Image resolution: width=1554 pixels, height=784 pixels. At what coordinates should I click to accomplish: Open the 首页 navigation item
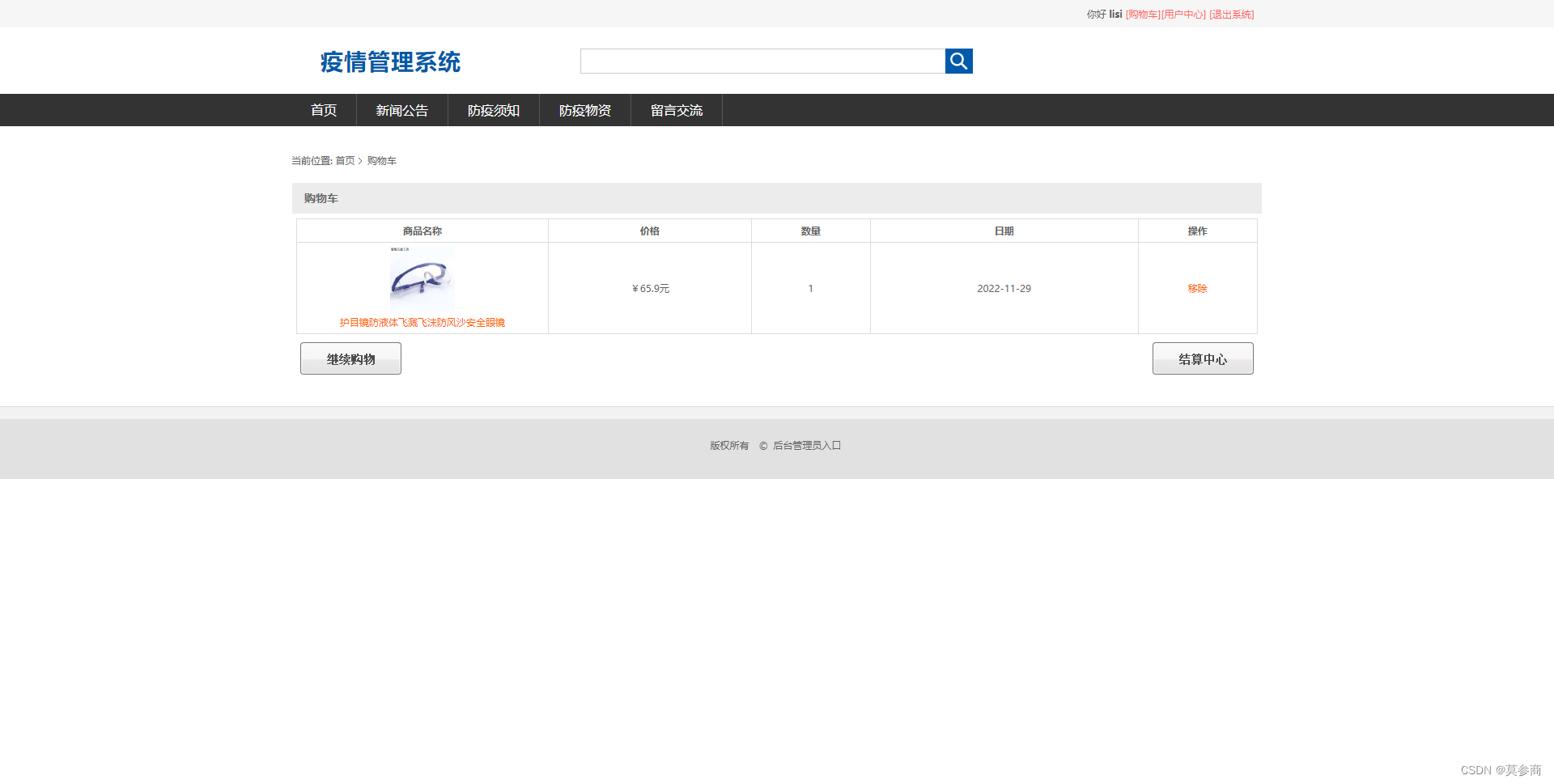point(324,110)
